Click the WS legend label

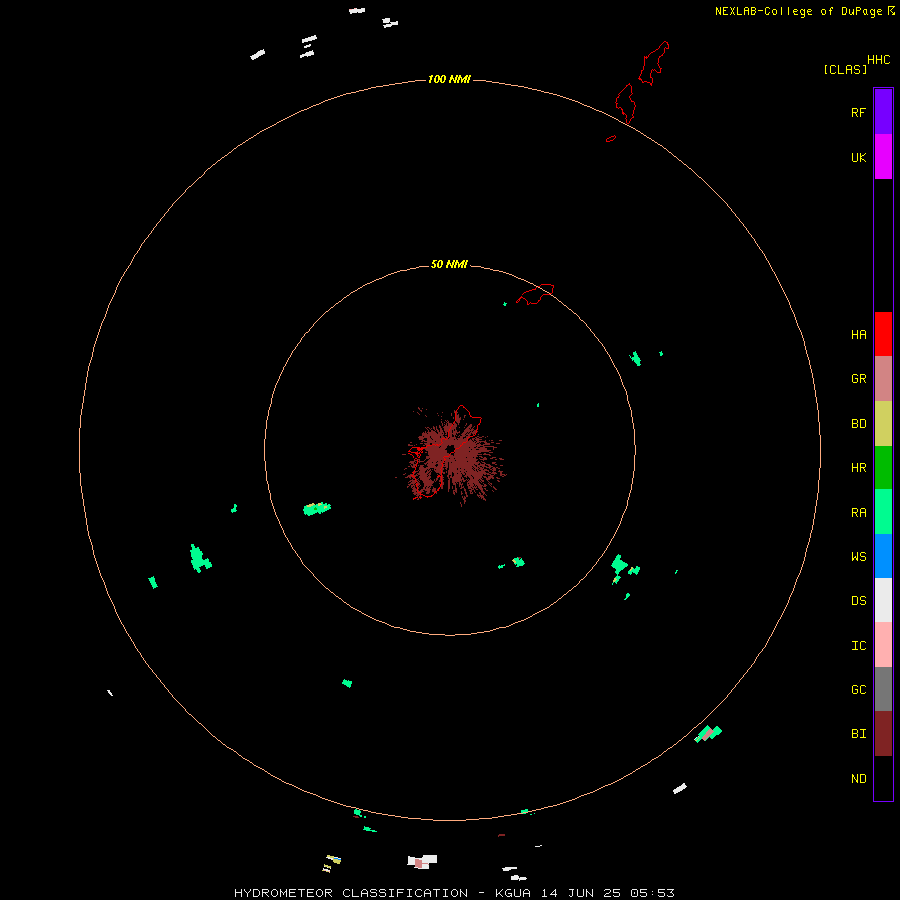click(x=858, y=557)
